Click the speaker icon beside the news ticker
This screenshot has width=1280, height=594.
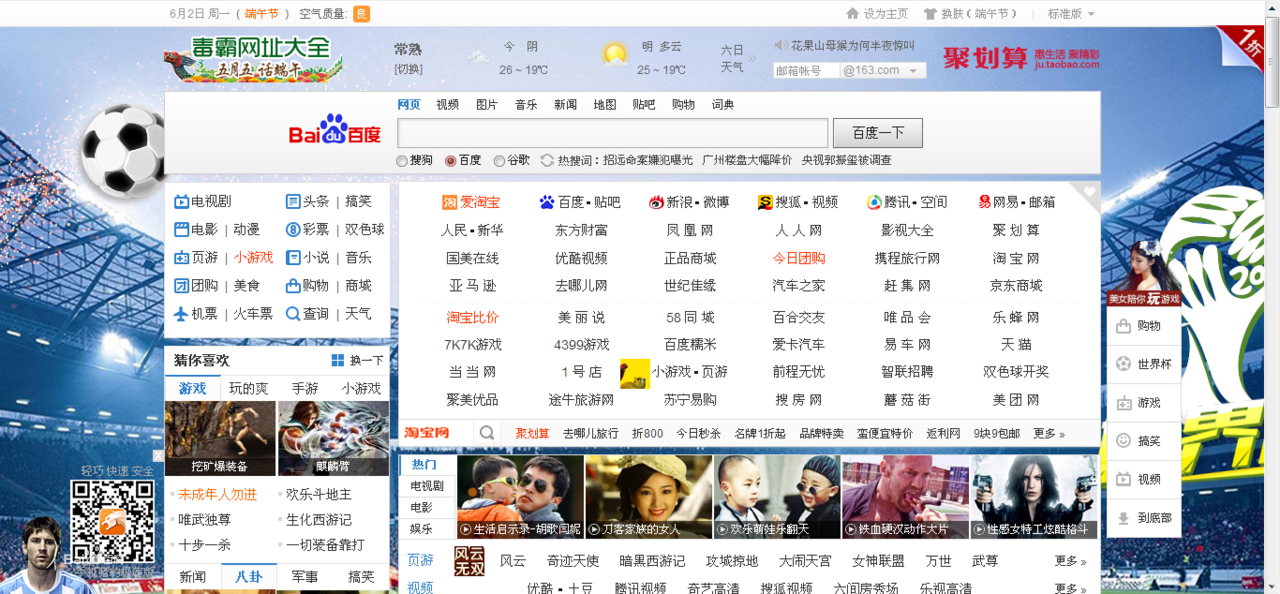click(x=781, y=45)
